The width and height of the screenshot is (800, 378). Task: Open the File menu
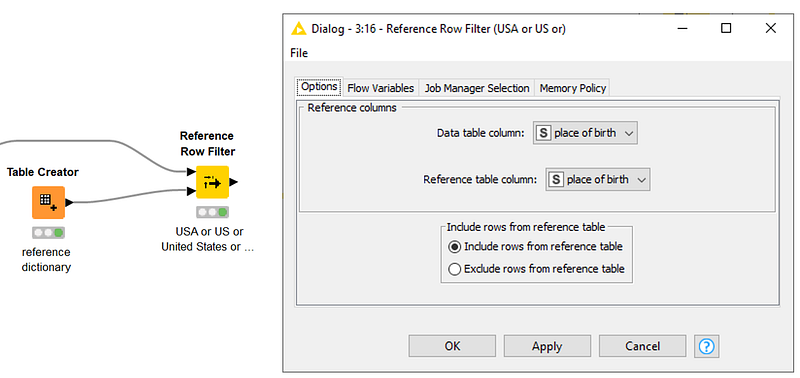pos(299,53)
